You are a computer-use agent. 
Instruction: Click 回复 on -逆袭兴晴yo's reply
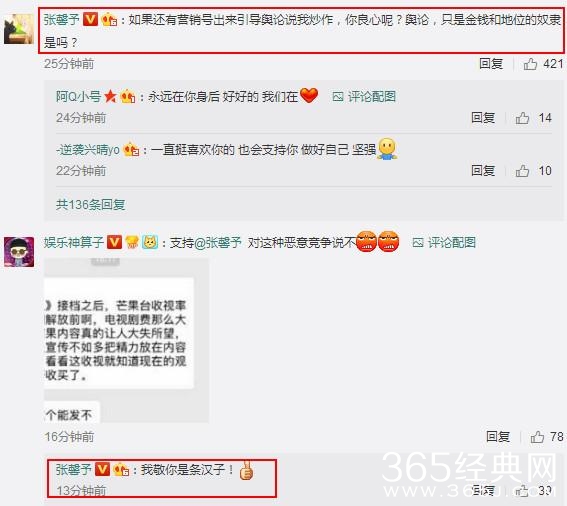pyautogui.click(x=483, y=170)
